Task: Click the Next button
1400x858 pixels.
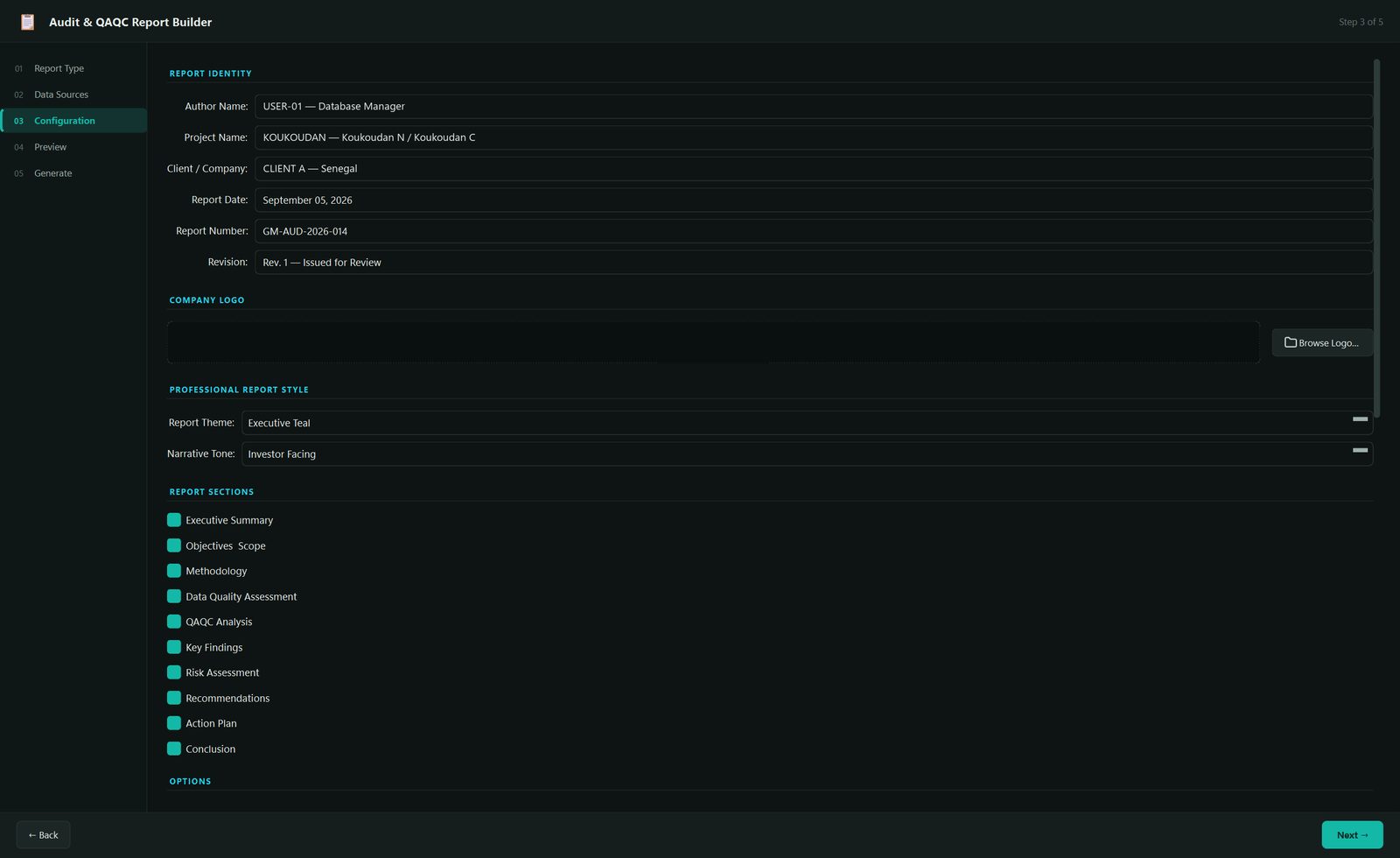Action: point(1352,835)
